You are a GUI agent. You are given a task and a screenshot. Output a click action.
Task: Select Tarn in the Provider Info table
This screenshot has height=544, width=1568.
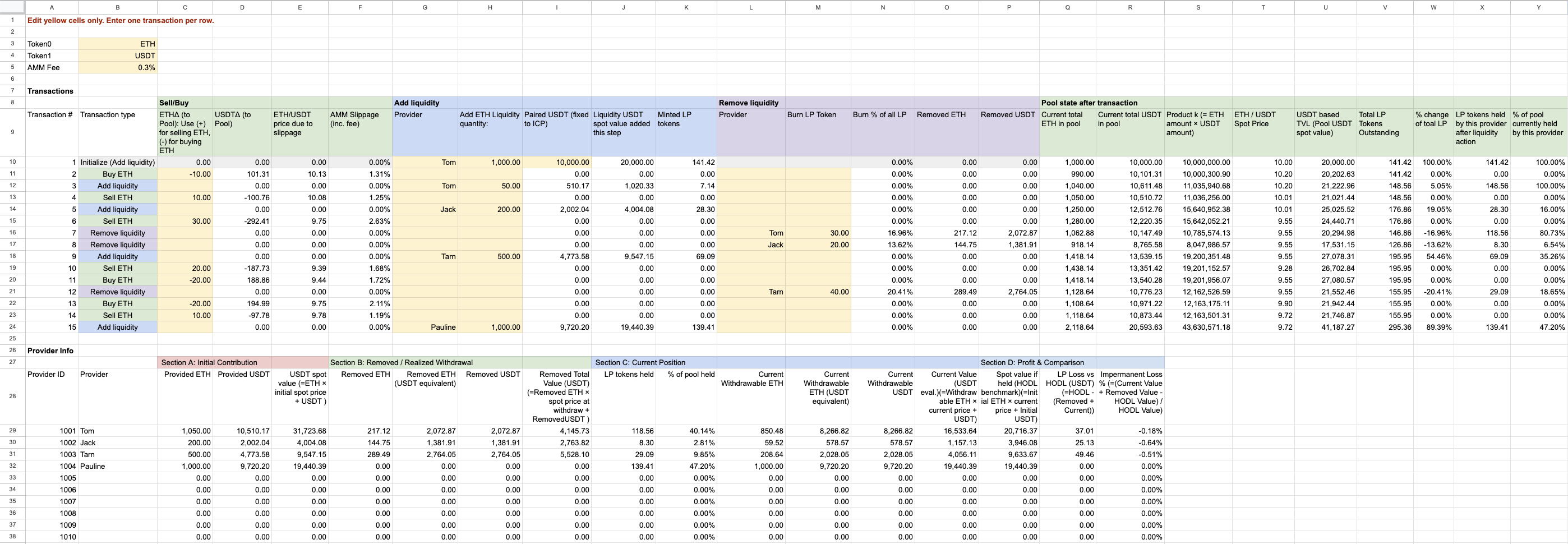(117, 455)
